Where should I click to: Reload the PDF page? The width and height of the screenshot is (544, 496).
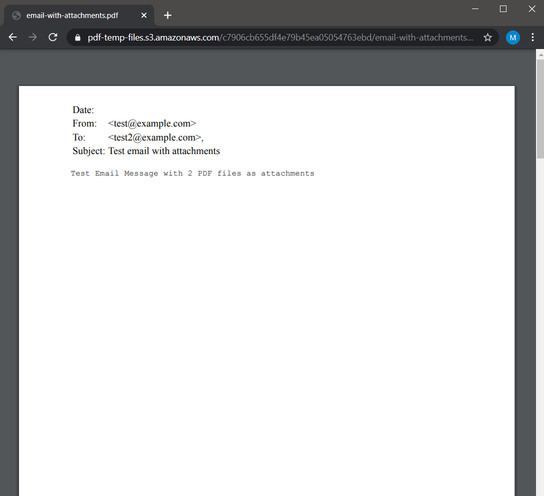coord(53,37)
